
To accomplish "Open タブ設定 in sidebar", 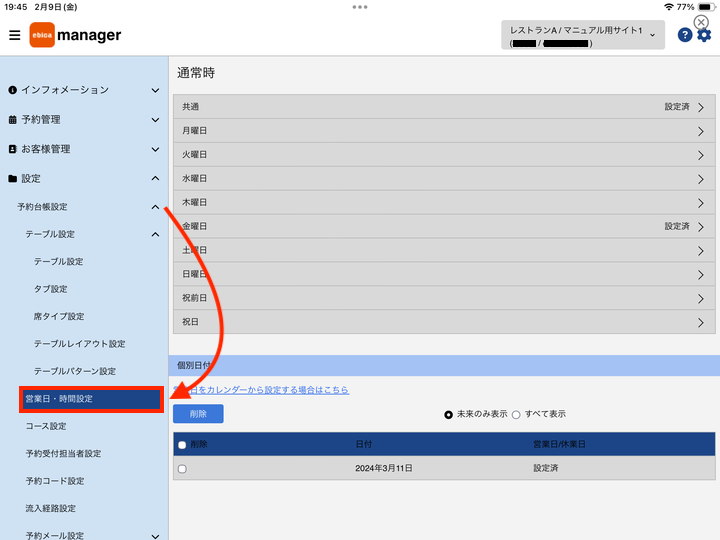I will tap(51, 289).
